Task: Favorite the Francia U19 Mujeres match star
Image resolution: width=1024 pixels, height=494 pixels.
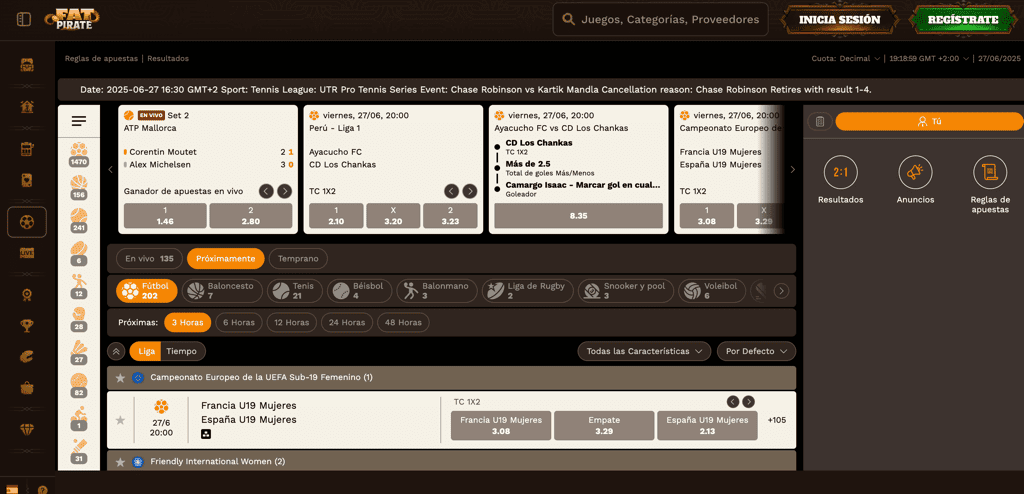Action: [120, 420]
